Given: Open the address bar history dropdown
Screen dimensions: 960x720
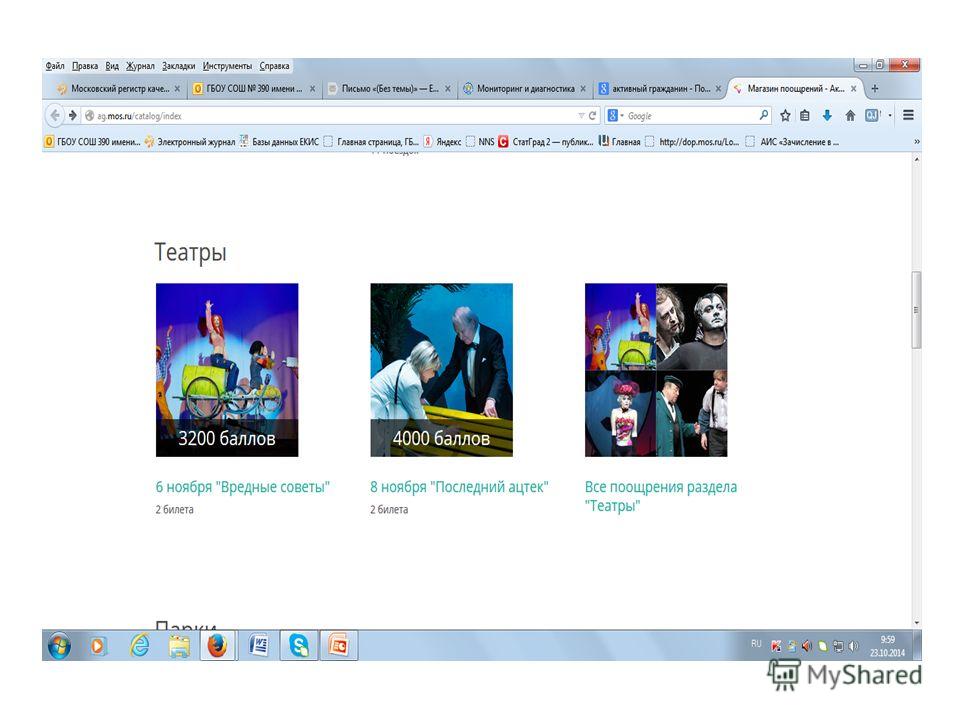Looking at the screenshot, I should click(580, 115).
